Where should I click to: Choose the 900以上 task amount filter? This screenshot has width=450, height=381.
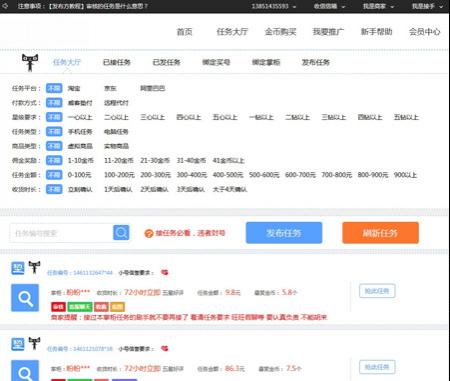[x=405, y=175]
